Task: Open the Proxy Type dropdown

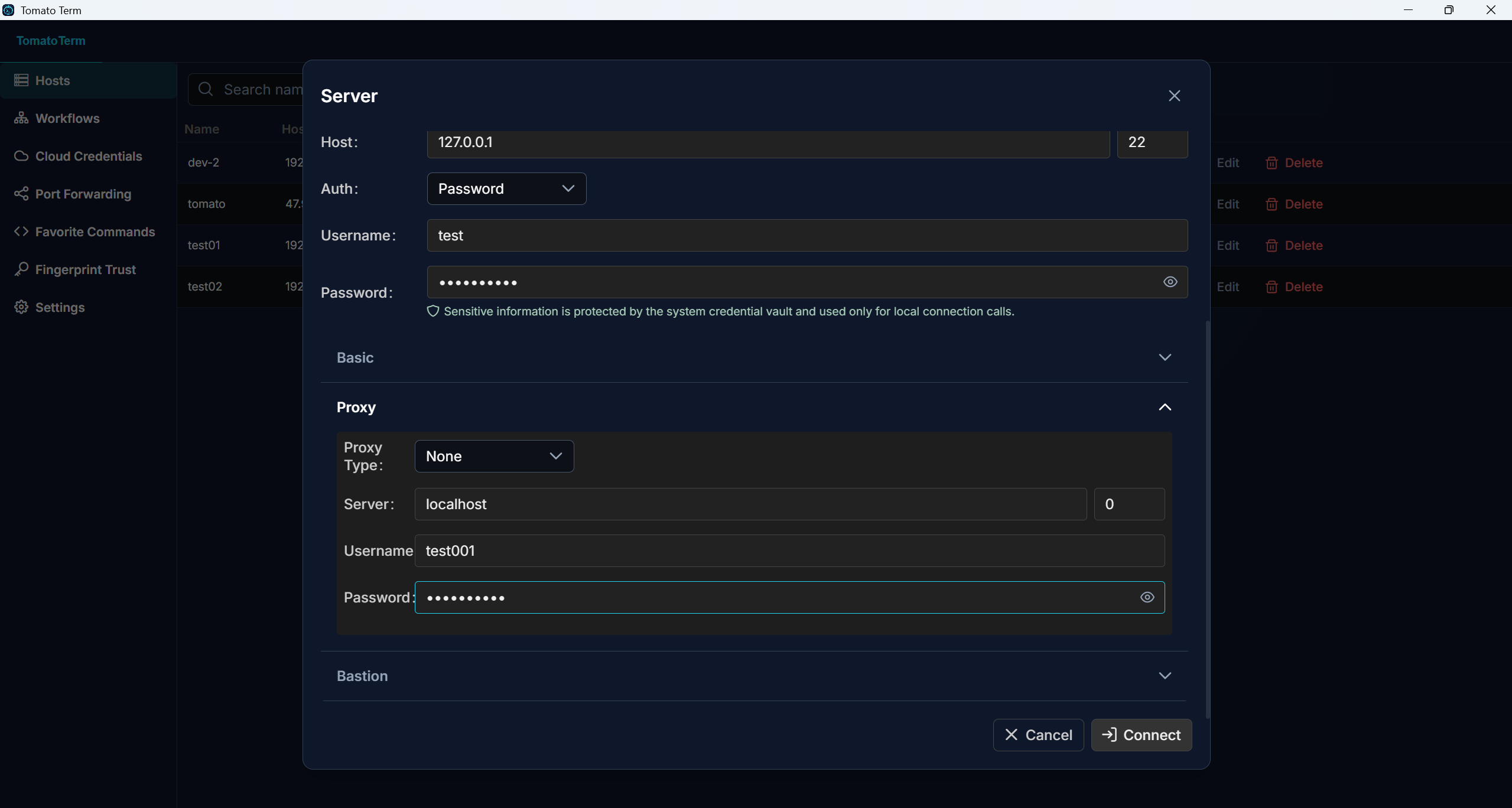Action: (494, 457)
